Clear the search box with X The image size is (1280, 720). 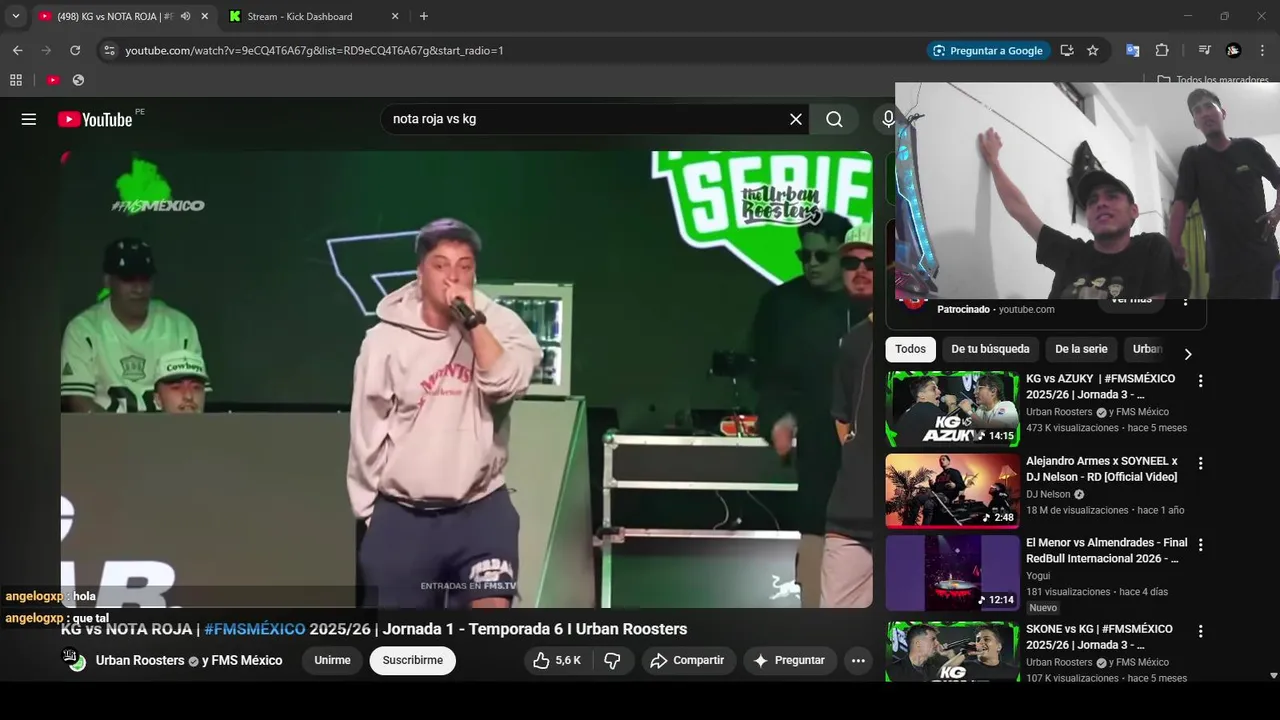796,119
